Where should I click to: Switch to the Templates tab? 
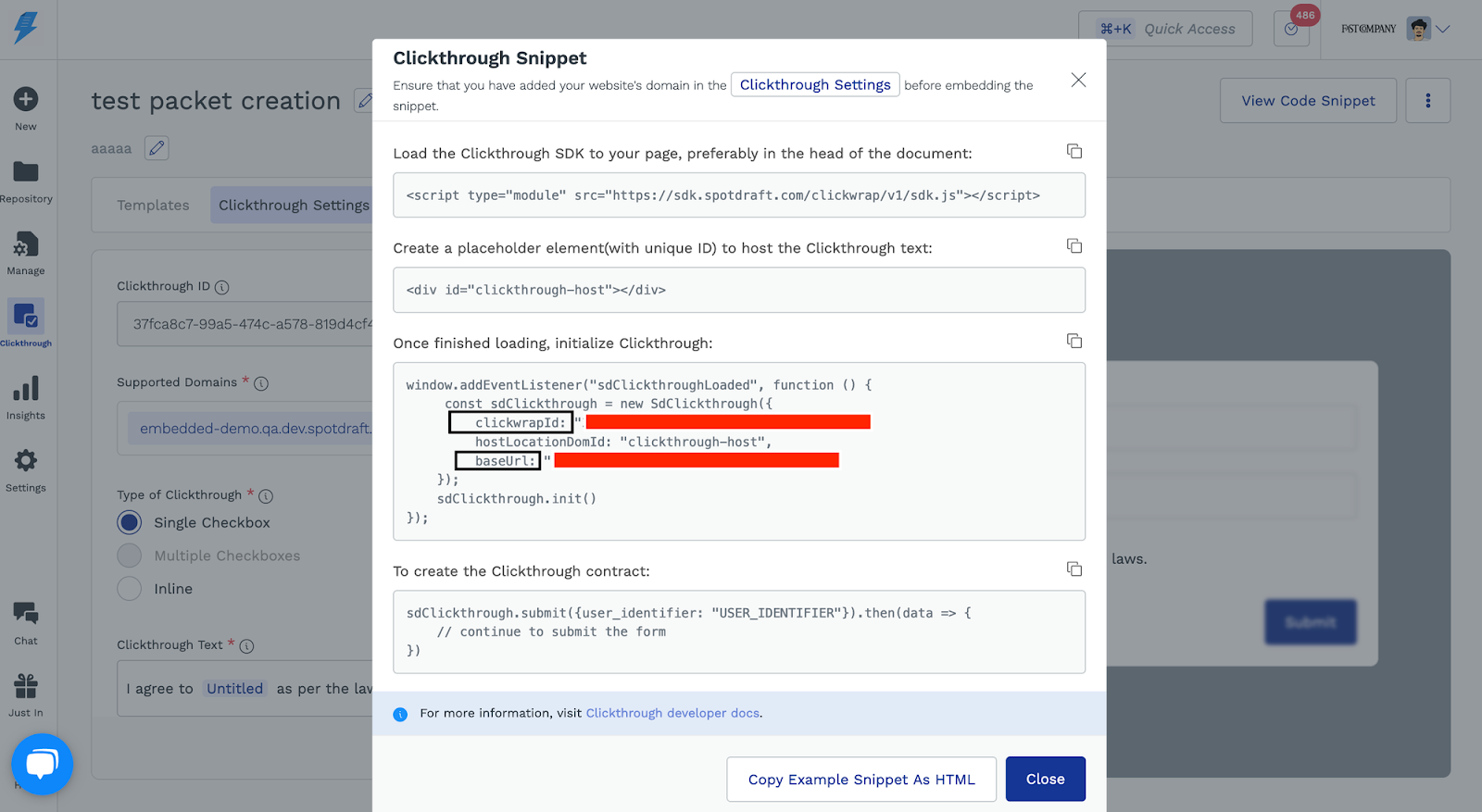pos(153,206)
